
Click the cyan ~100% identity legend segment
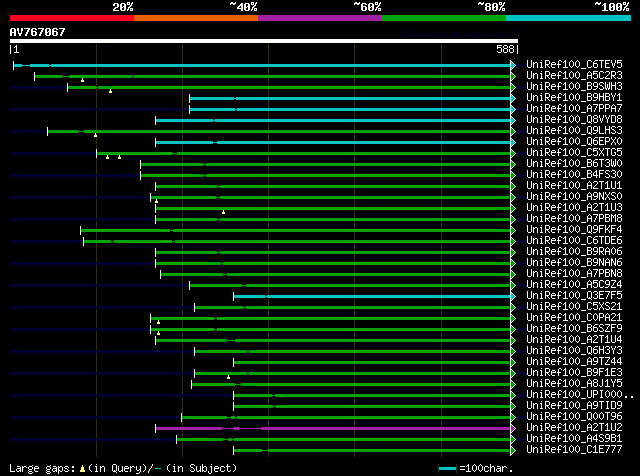[x=568, y=18]
